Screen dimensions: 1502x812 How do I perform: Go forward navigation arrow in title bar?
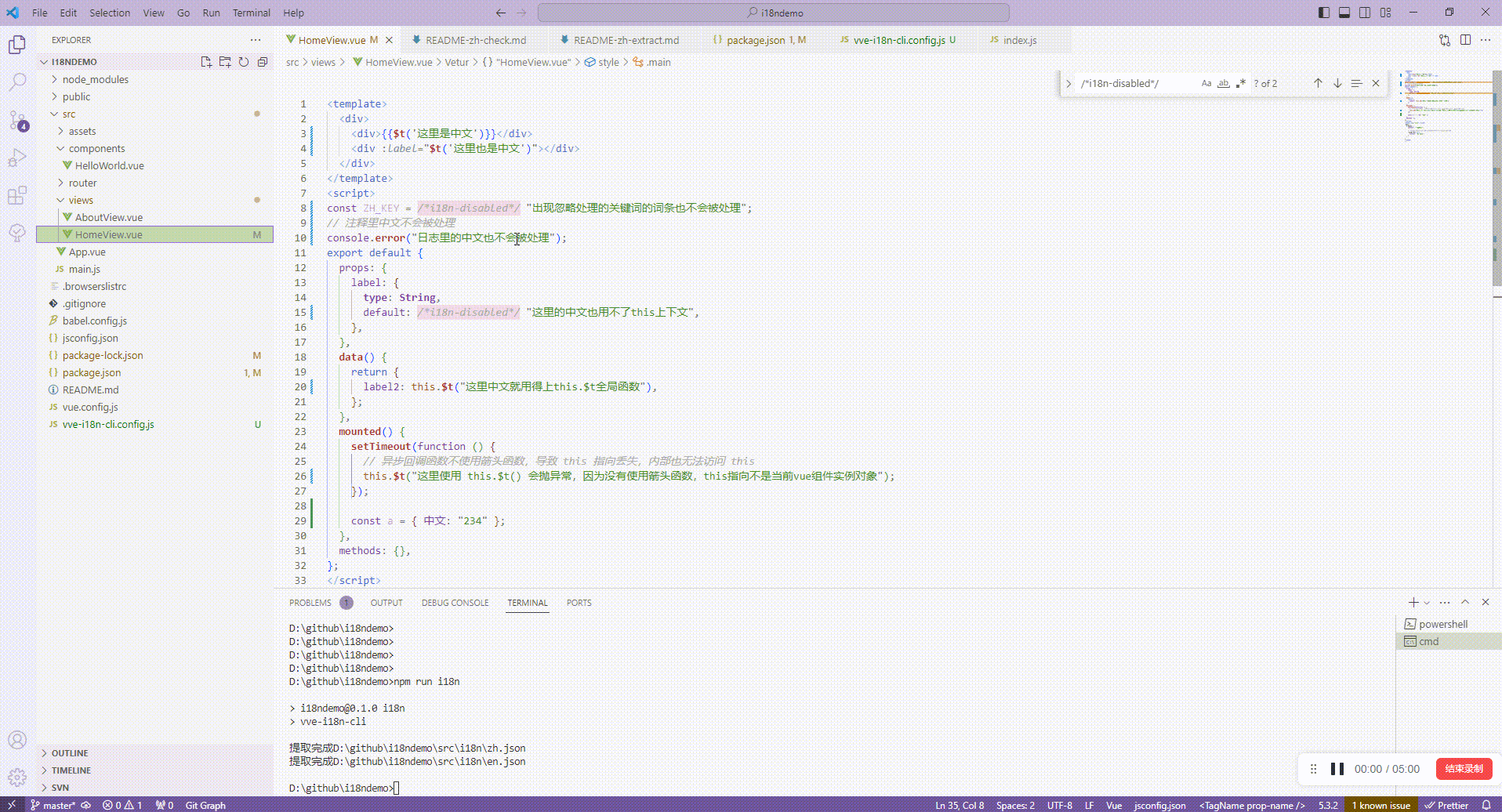pos(522,13)
